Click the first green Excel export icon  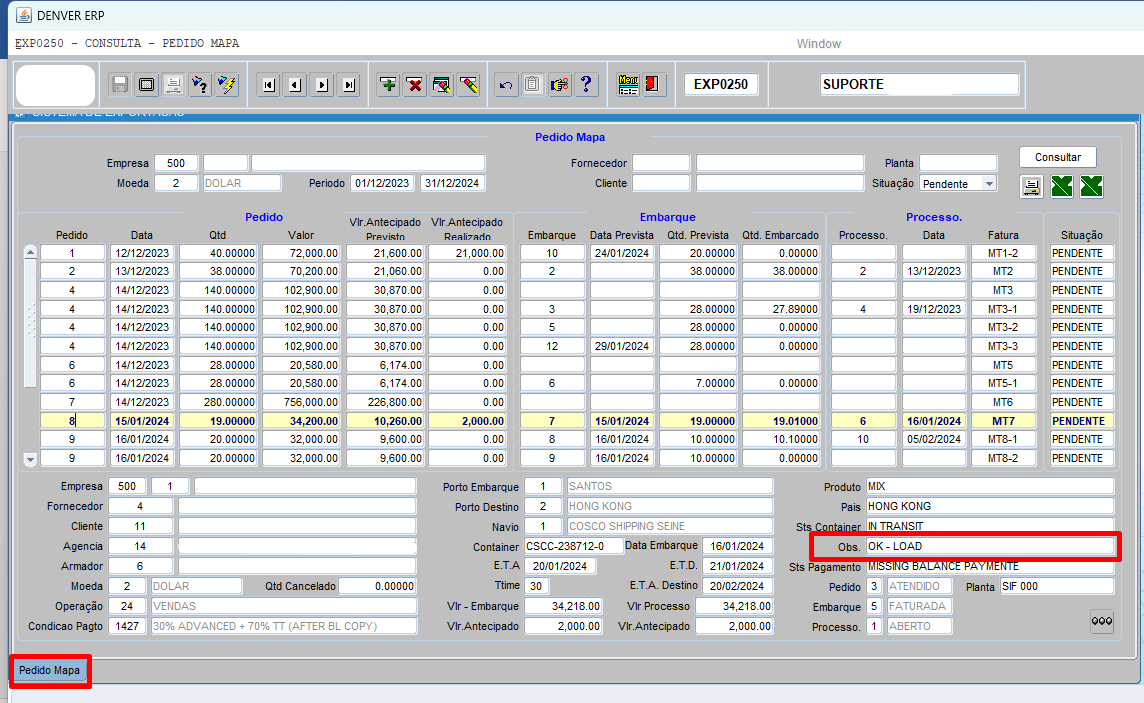pyautogui.click(x=1062, y=187)
